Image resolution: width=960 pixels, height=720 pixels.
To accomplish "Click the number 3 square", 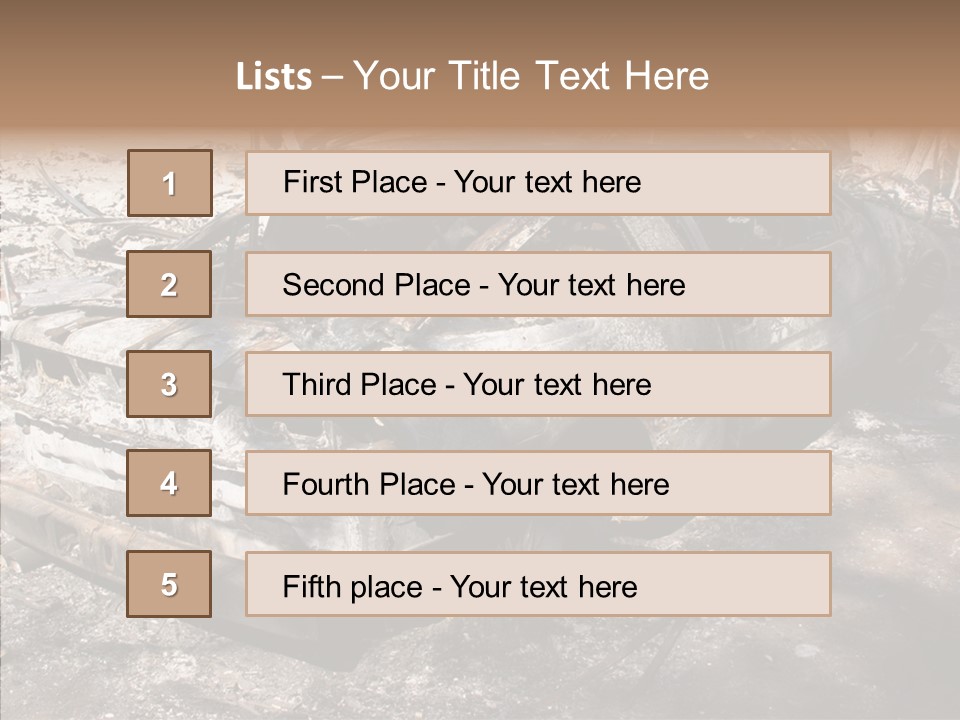I will point(169,384).
